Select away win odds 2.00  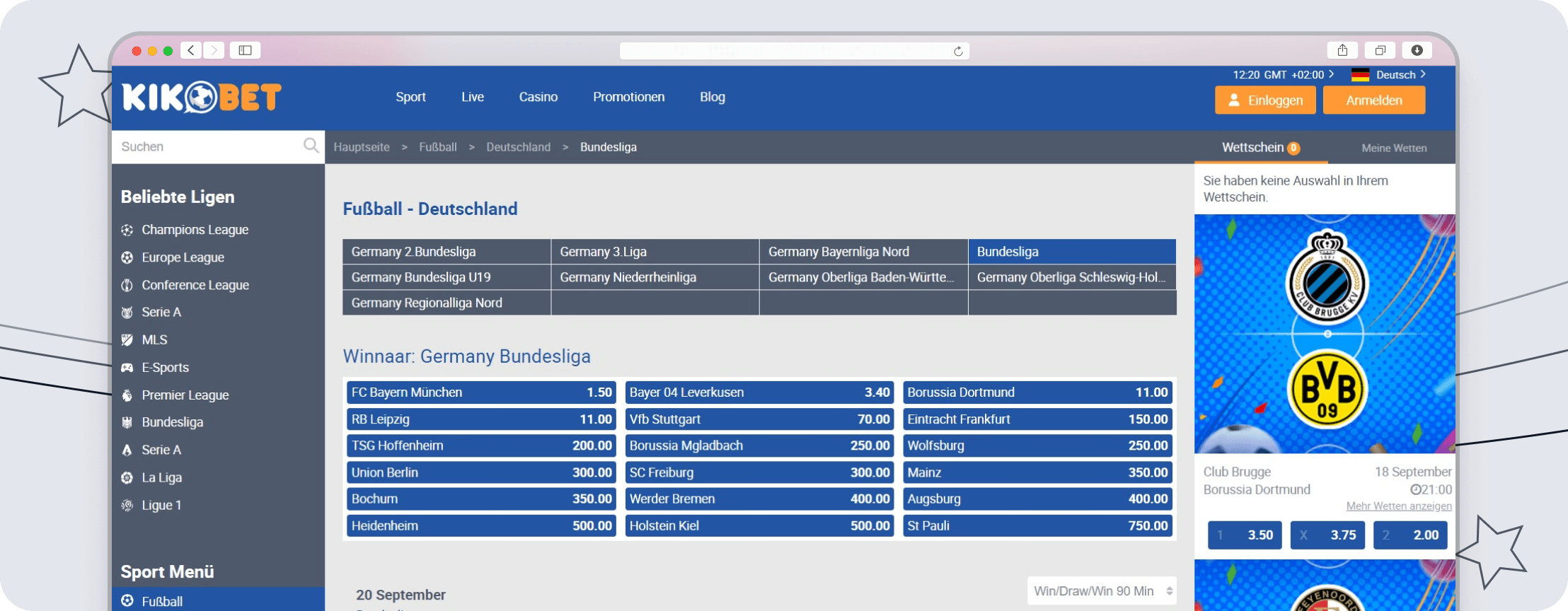point(1410,535)
